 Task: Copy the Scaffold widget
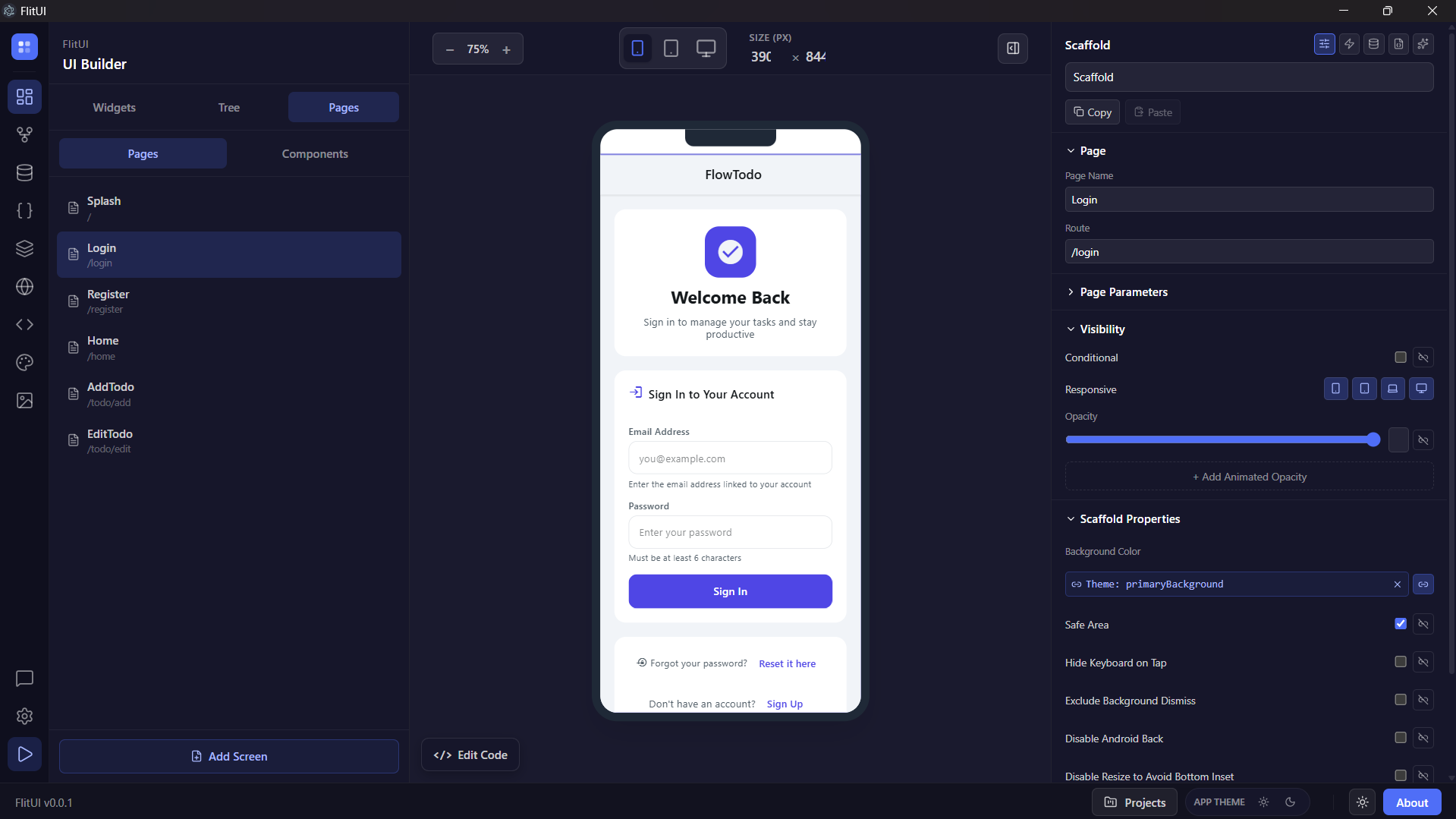[x=1093, y=112]
